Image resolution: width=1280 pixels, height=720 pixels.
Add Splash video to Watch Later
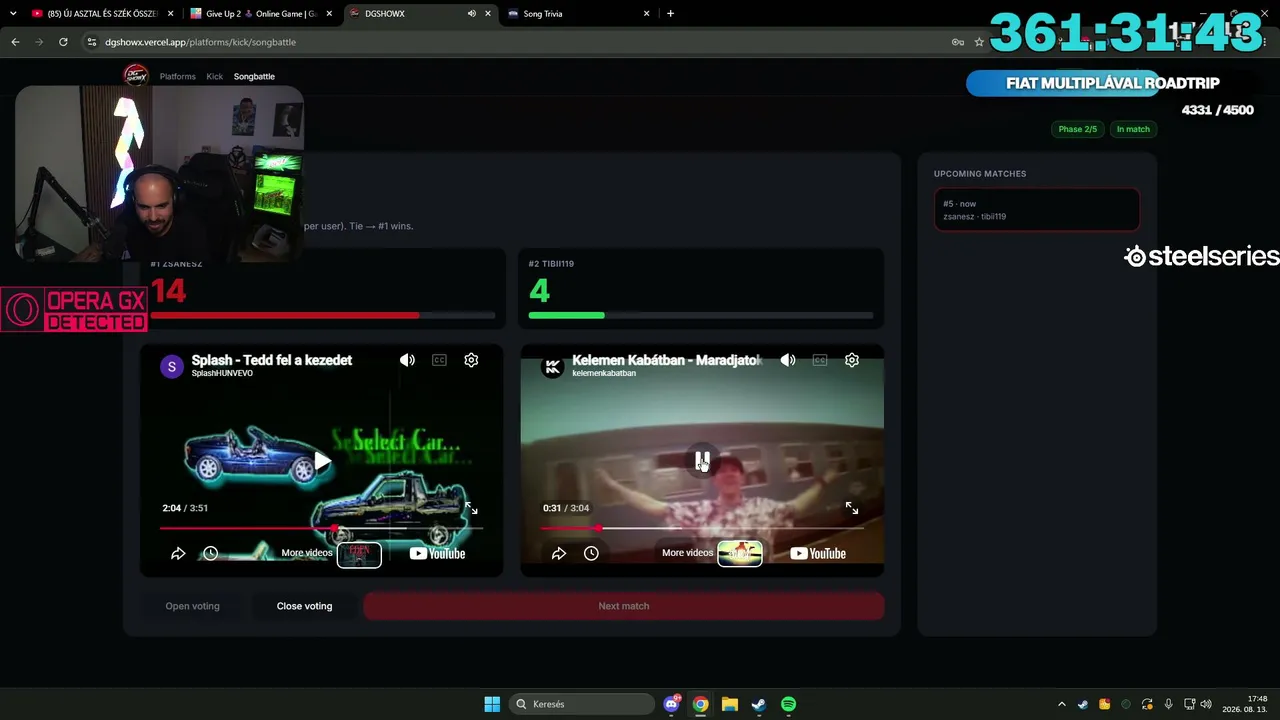click(210, 553)
